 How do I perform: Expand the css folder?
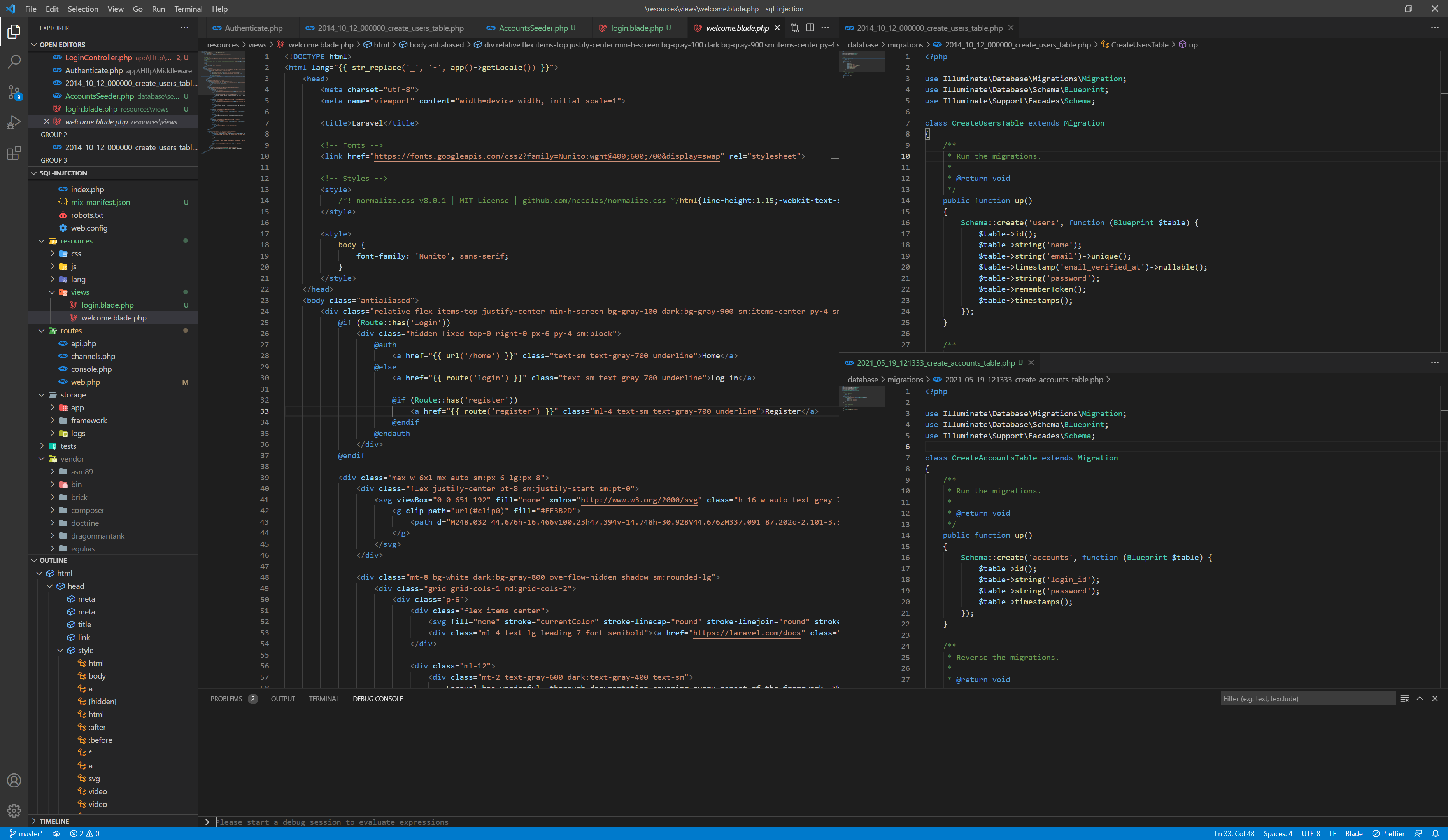click(52, 254)
